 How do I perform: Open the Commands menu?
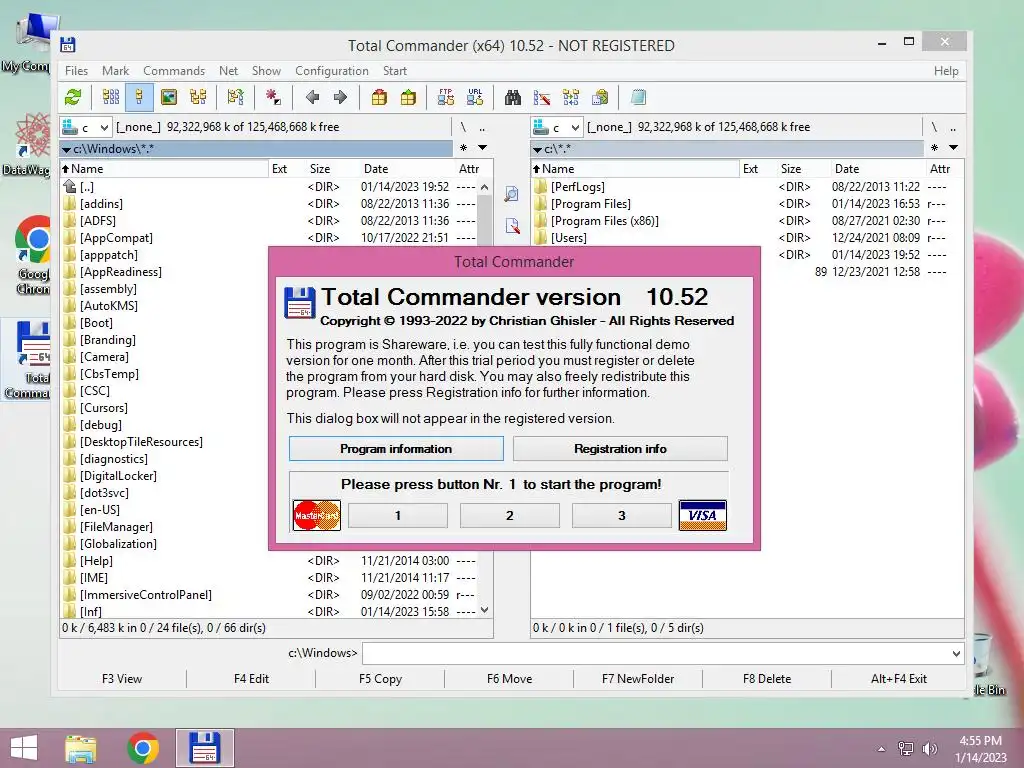point(174,71)
